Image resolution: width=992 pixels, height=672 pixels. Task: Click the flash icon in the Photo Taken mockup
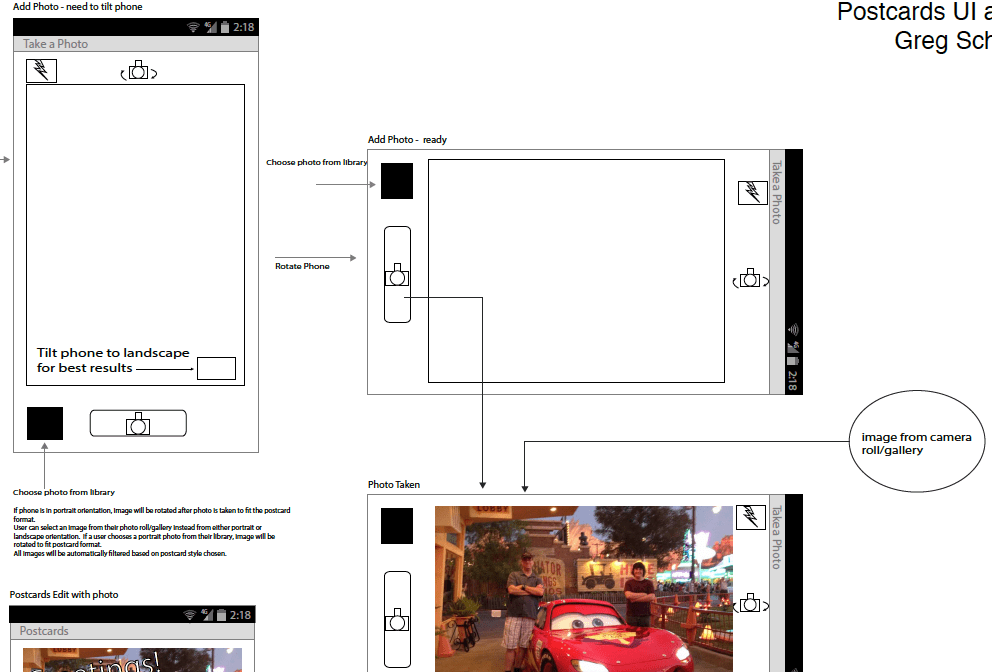coord(750,517)
